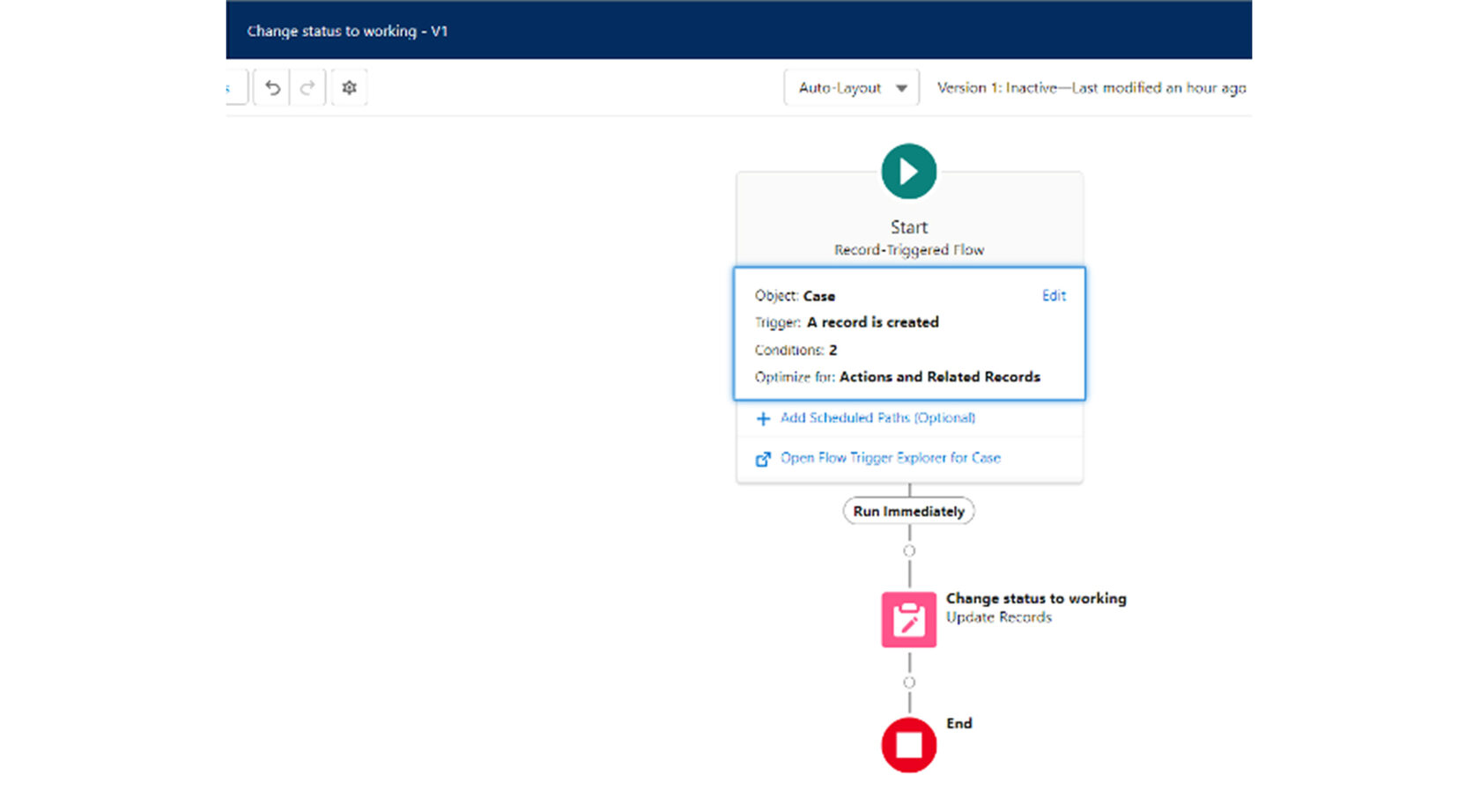Viewport: 1480px width, 812px height.
Task: Add element on connector above End
Action: 908,683
